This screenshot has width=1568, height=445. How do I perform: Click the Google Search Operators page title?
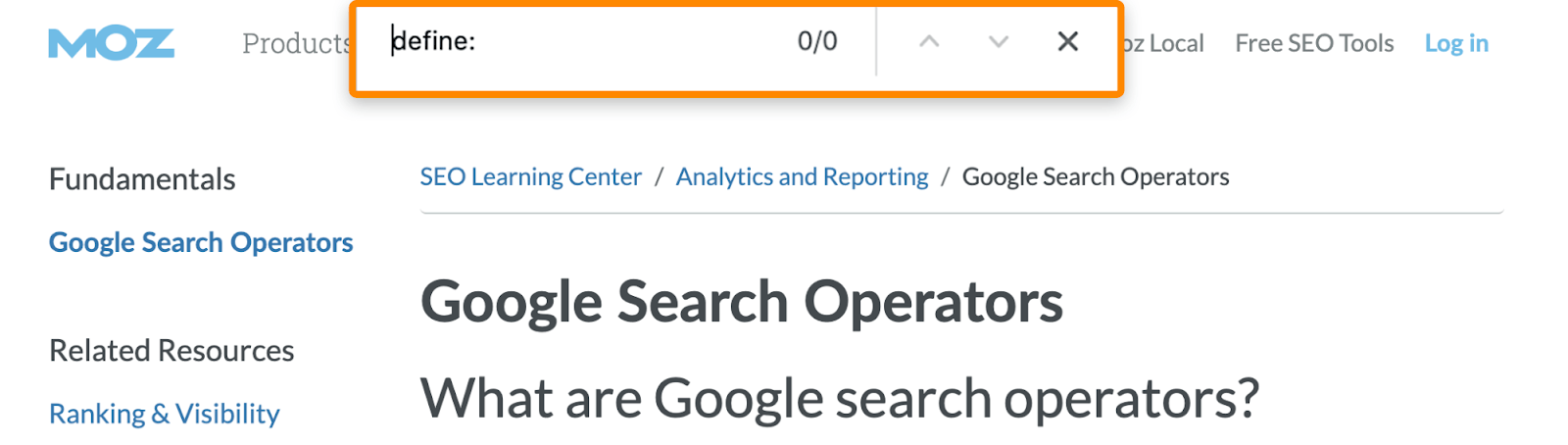point(741,302)
